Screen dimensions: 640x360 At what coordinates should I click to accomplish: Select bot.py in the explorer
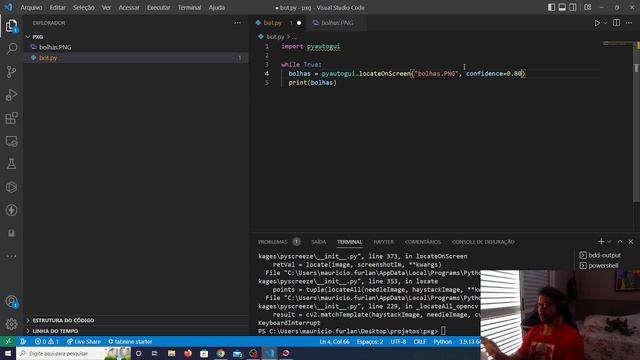click(x=48, y=58)
